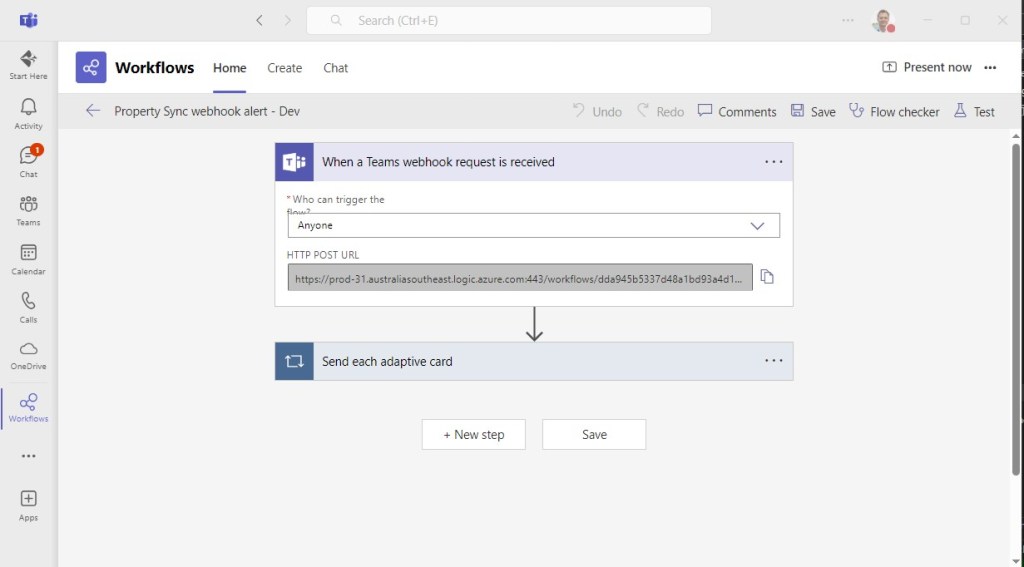Copy the HTTP POST URL
1024x567 pixels.
pyautogui.click(x=767, y=277)
